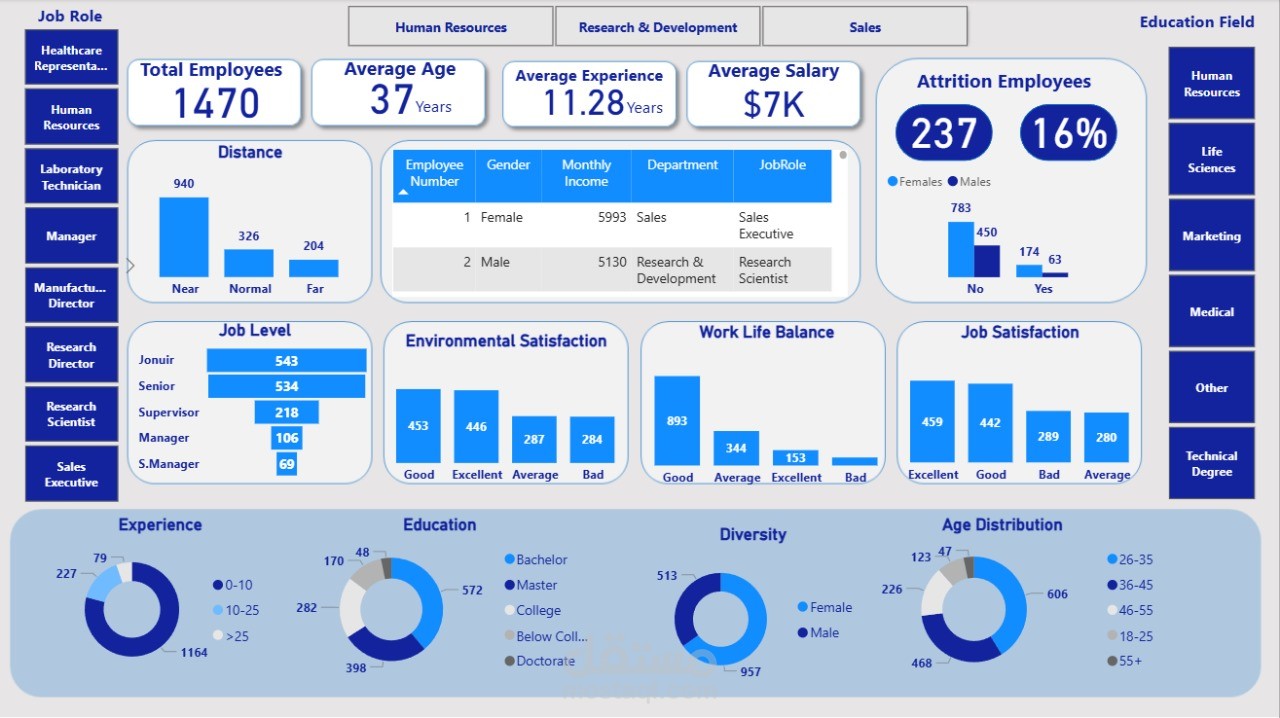This screenshot has width=1280, height=718.
Task: Expand arrow beside the Distance chart
Action: pyautogui.click(x=130, y=266)
